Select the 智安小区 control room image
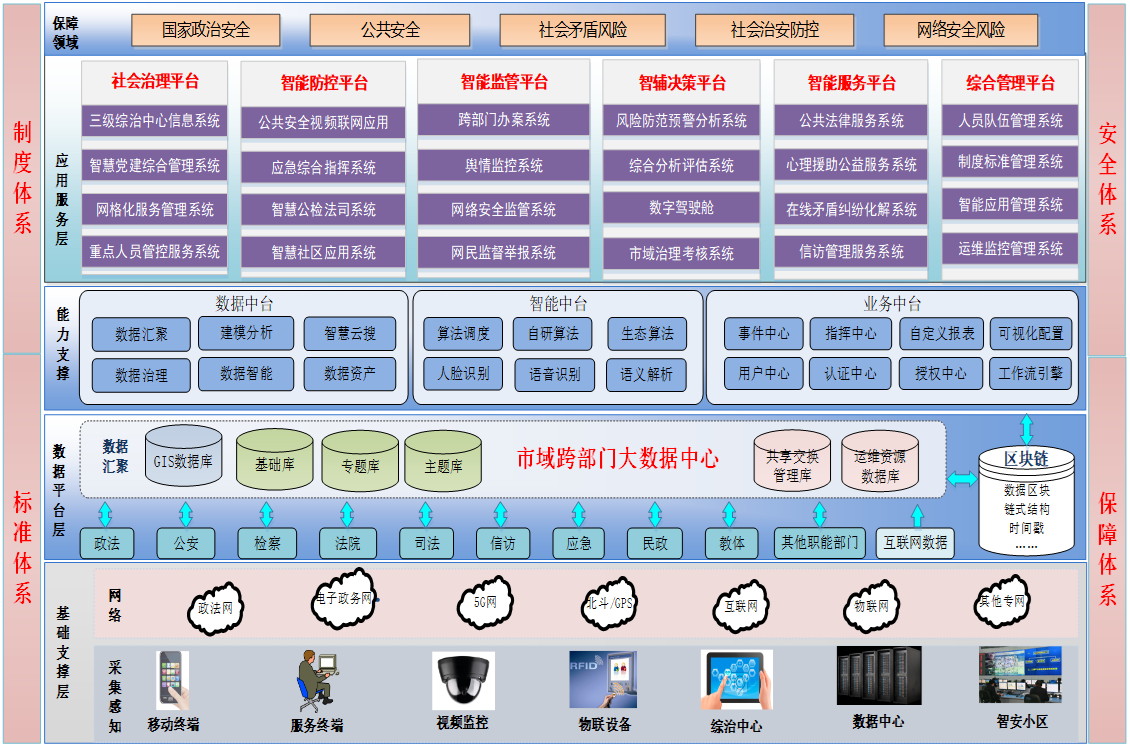The image size is (1130, 746). 1020,675
